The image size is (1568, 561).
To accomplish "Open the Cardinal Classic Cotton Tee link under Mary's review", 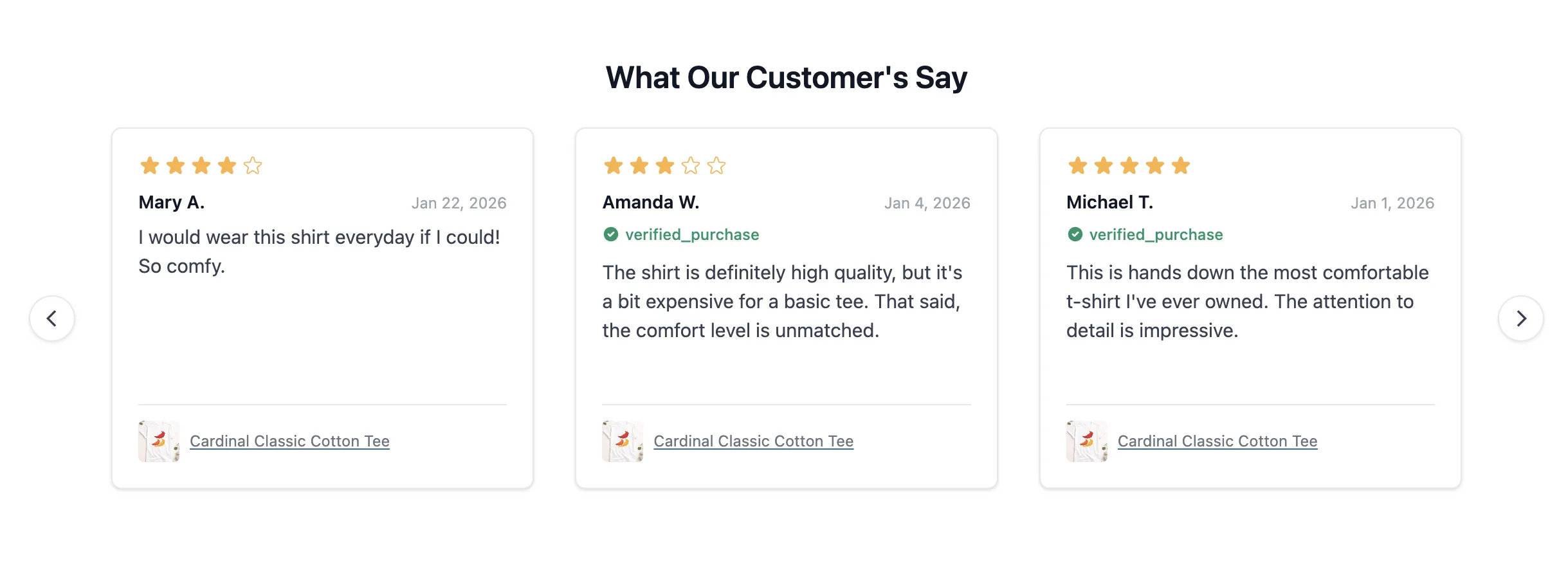I will 289,441.
